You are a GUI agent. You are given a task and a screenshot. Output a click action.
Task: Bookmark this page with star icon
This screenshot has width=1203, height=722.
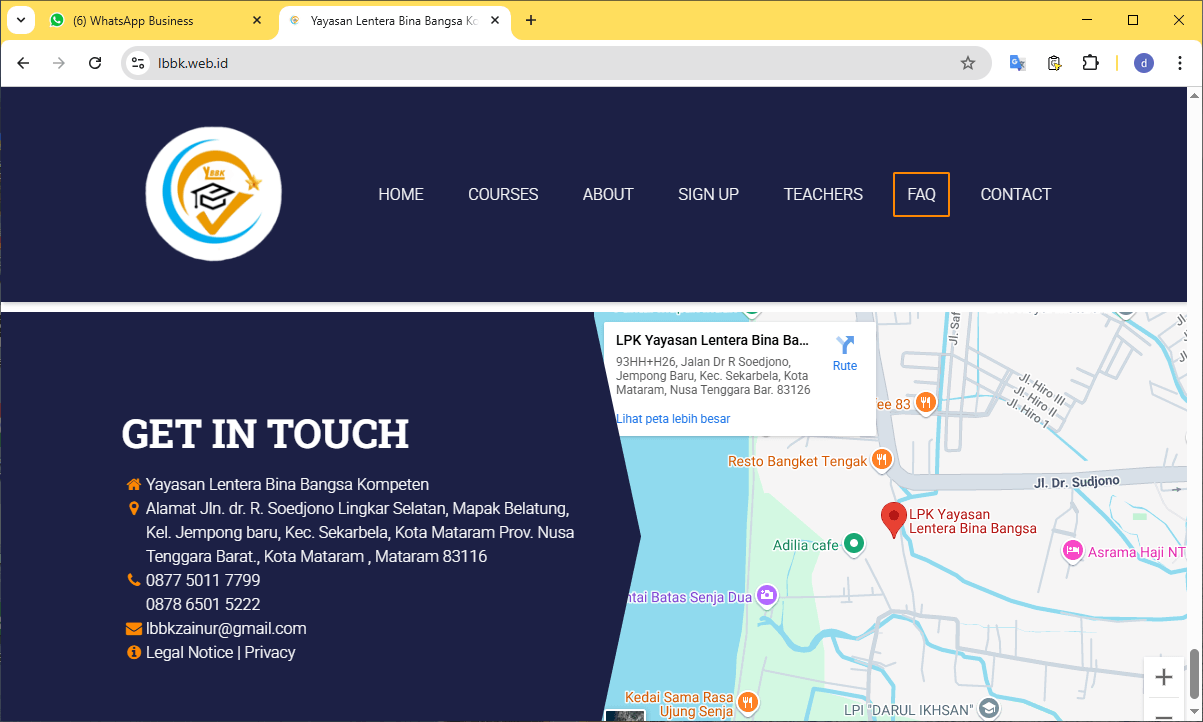[x=967, y=63]
